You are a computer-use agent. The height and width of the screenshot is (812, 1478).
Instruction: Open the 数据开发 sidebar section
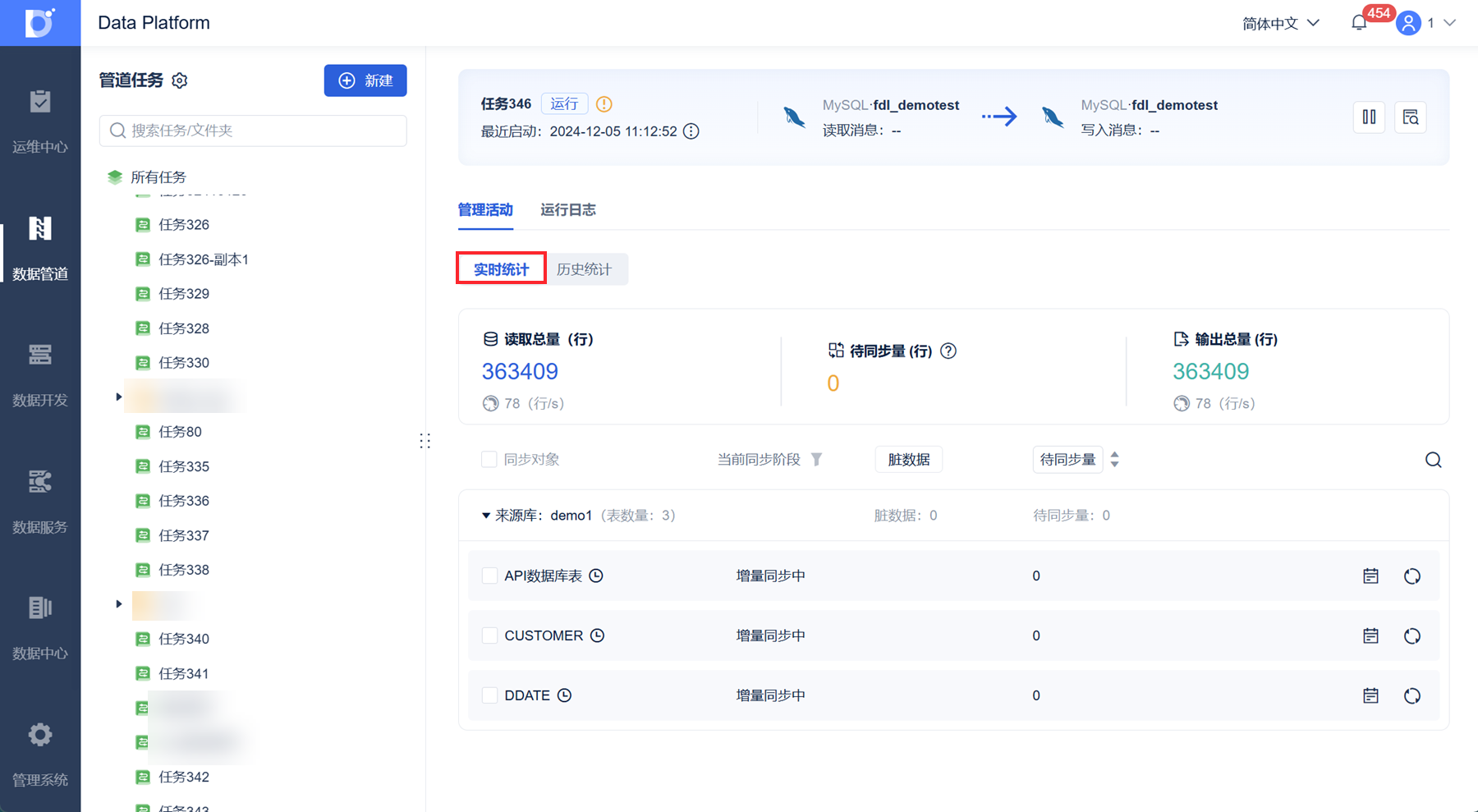40,375
